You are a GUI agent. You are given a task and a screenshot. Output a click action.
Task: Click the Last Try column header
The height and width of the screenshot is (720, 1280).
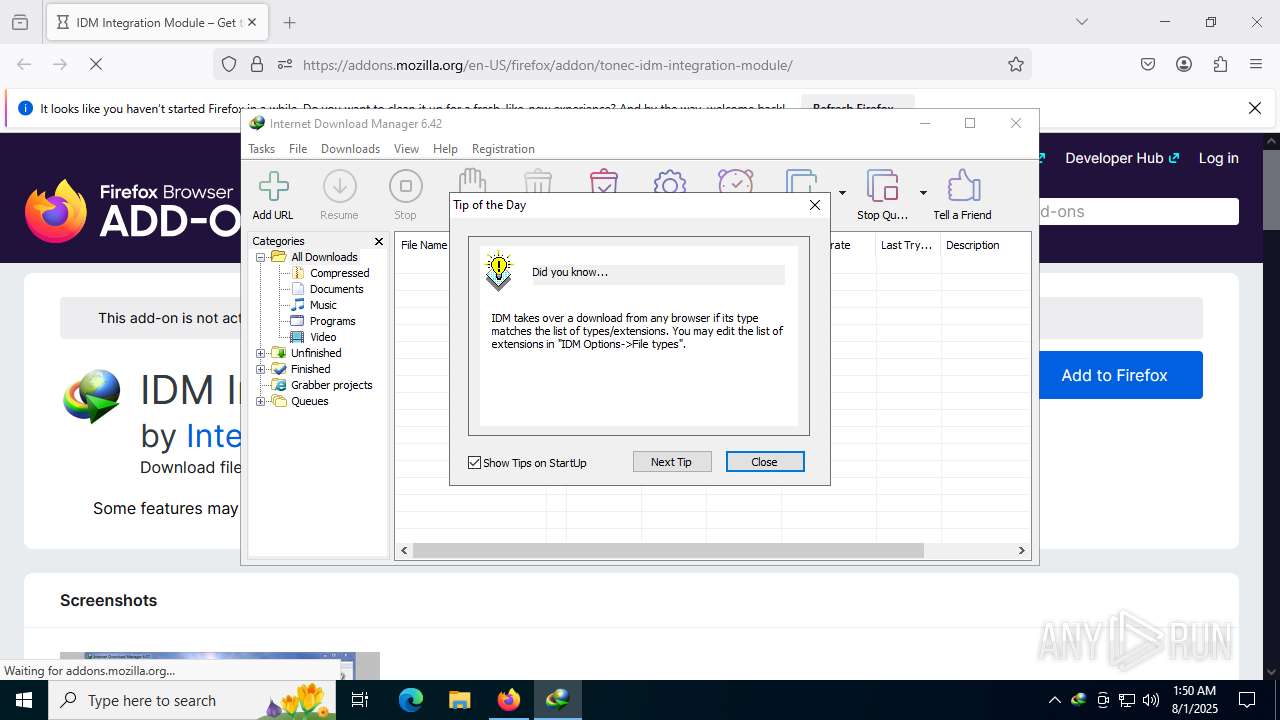coord(908,245)
